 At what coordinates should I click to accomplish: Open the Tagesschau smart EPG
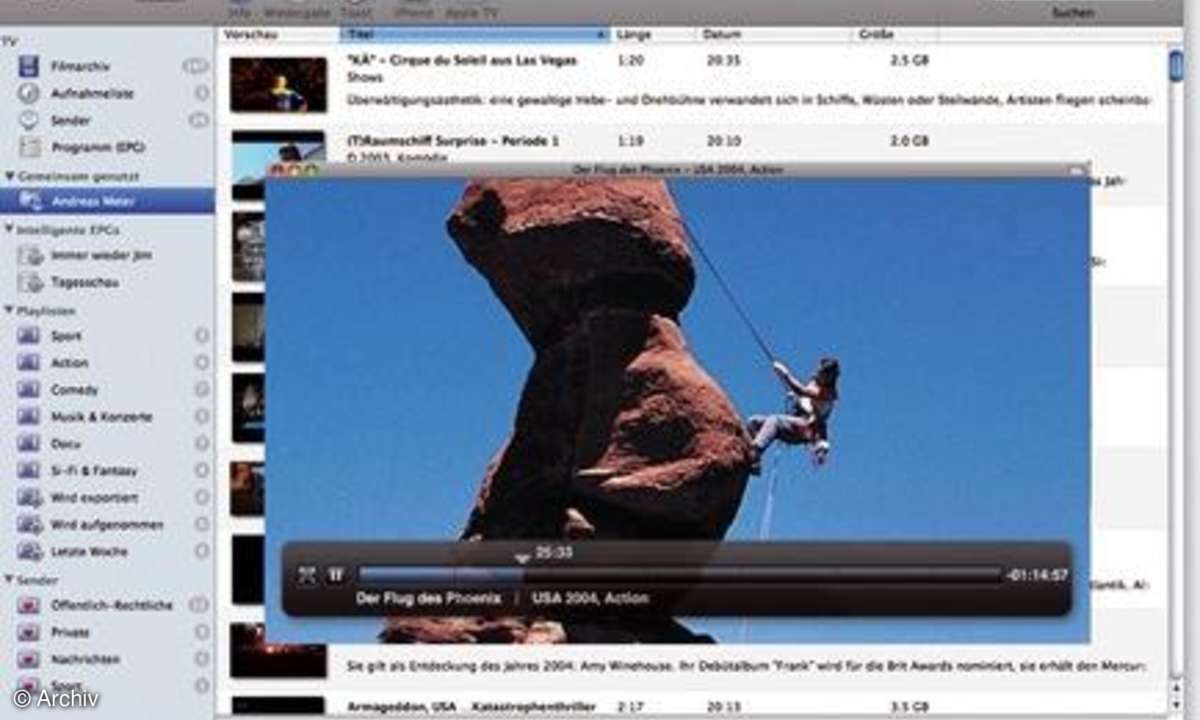84,282
